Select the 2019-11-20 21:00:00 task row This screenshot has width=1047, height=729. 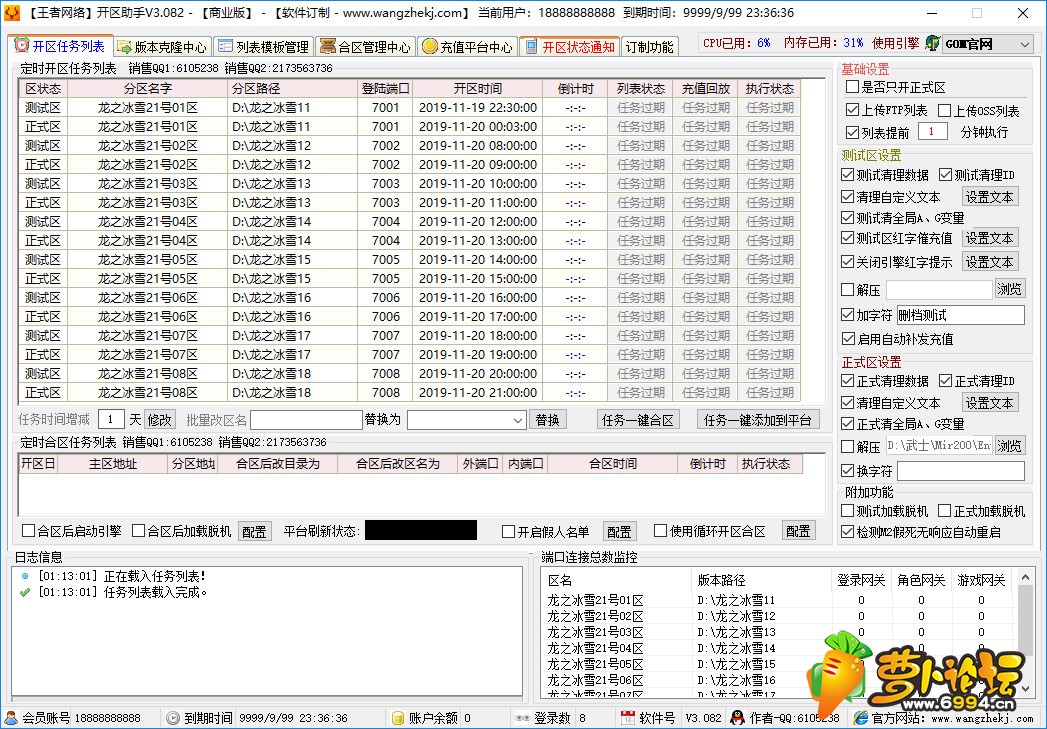click(x=410, y=393)
